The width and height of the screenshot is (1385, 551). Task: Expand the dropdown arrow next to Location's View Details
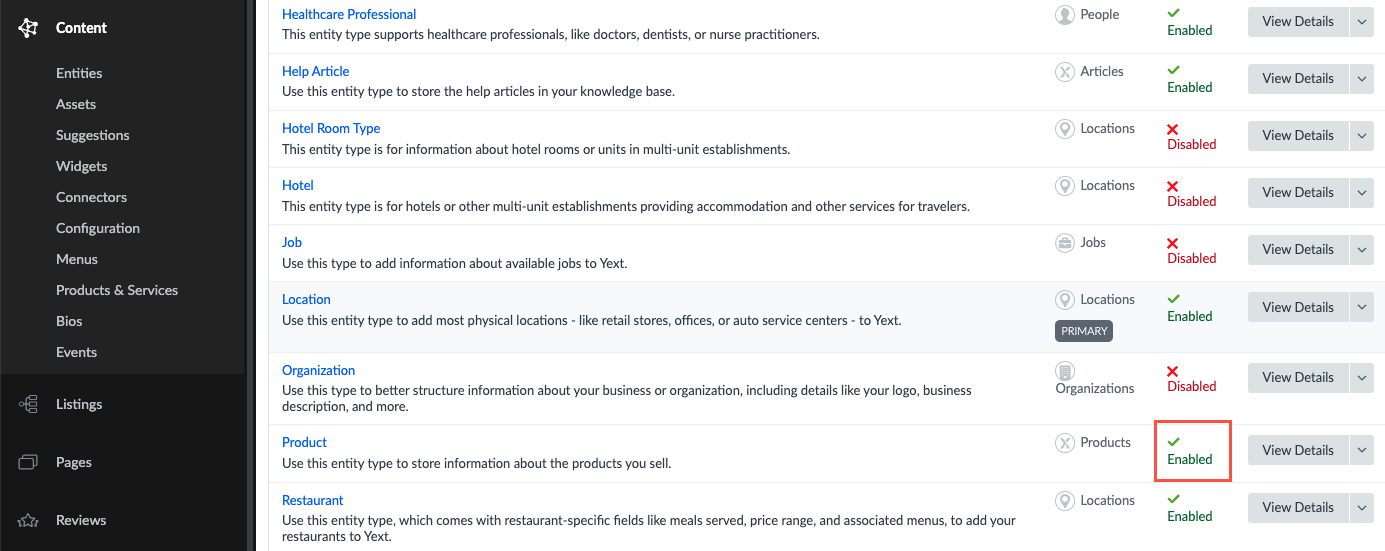(x=1362, y=307)
